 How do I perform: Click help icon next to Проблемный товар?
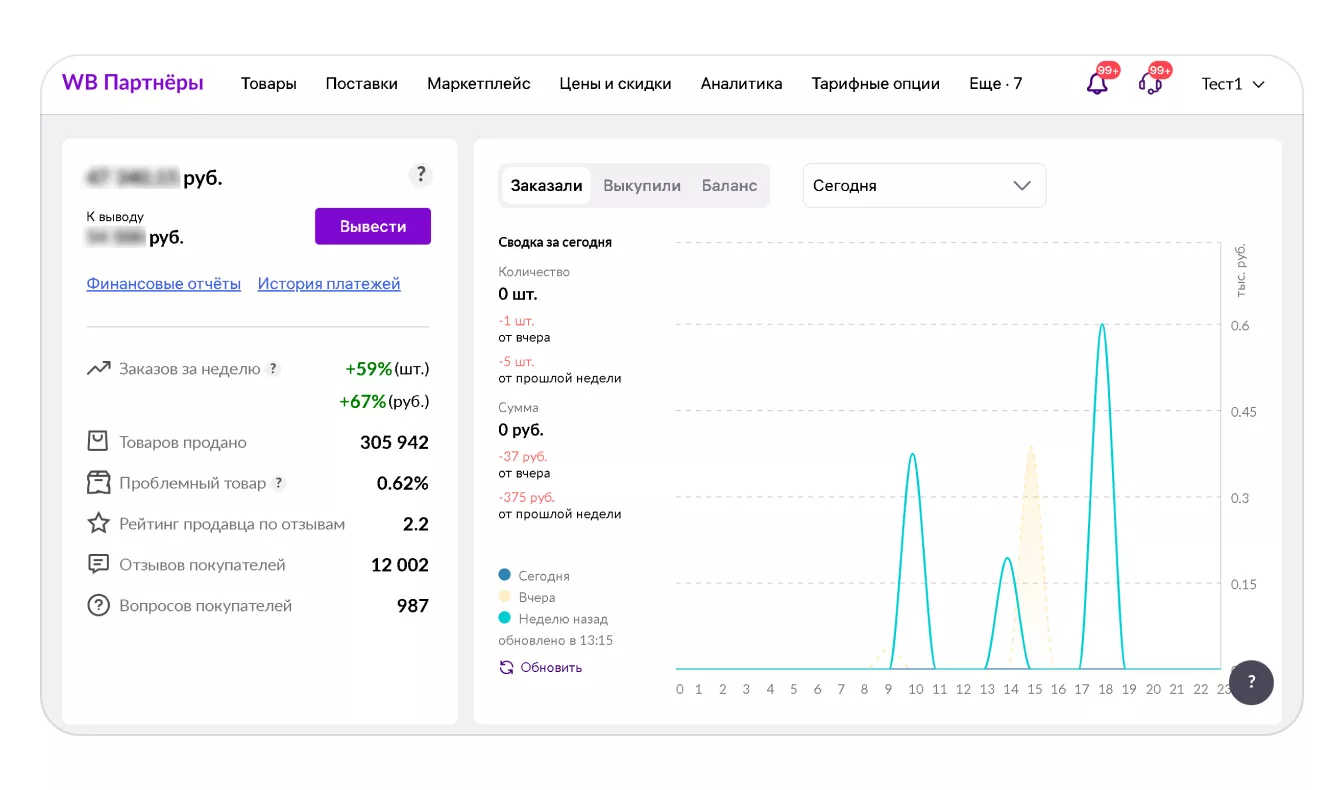coord(279,483)
